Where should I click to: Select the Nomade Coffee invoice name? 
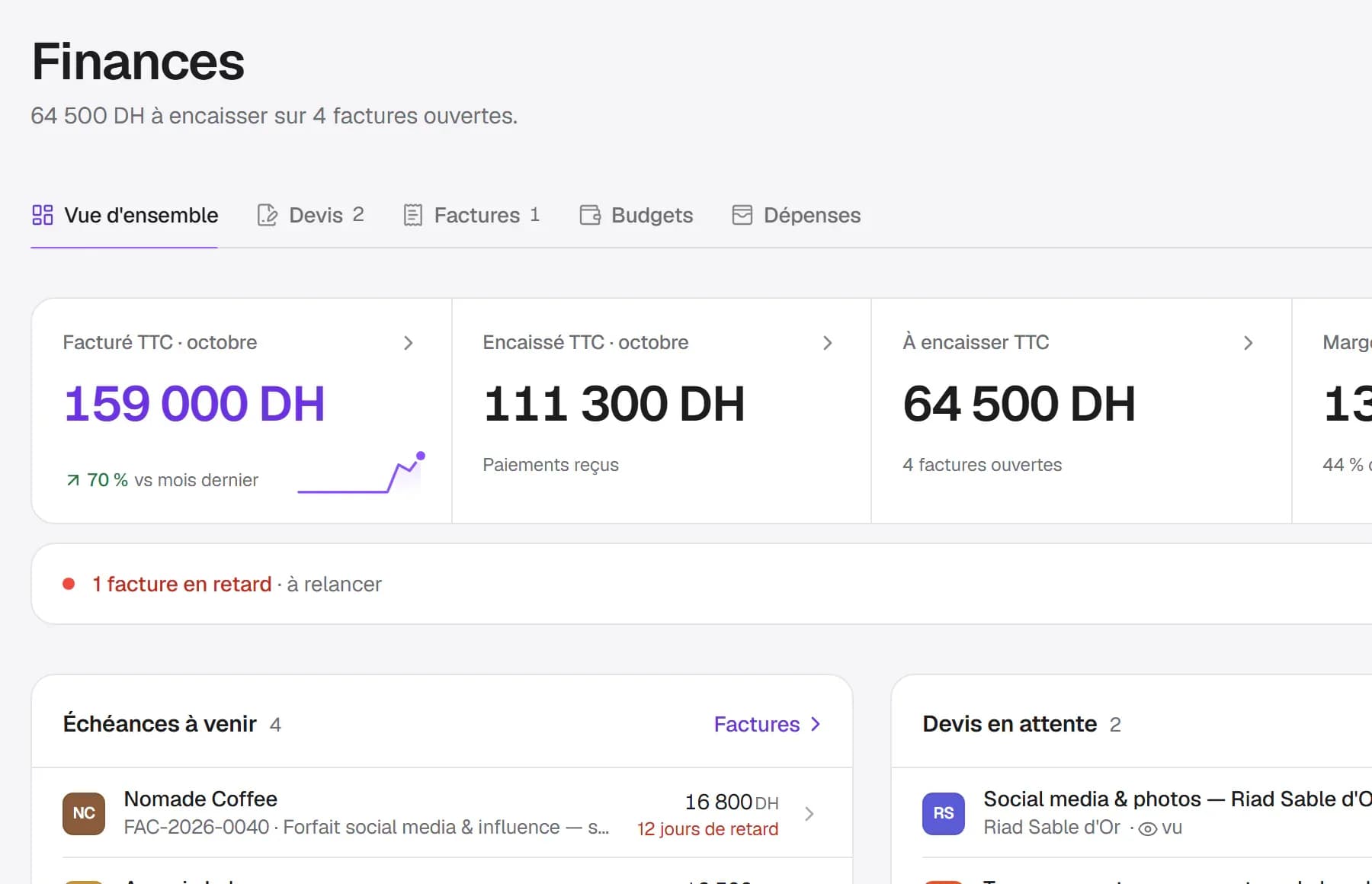(x=200, y=799)
